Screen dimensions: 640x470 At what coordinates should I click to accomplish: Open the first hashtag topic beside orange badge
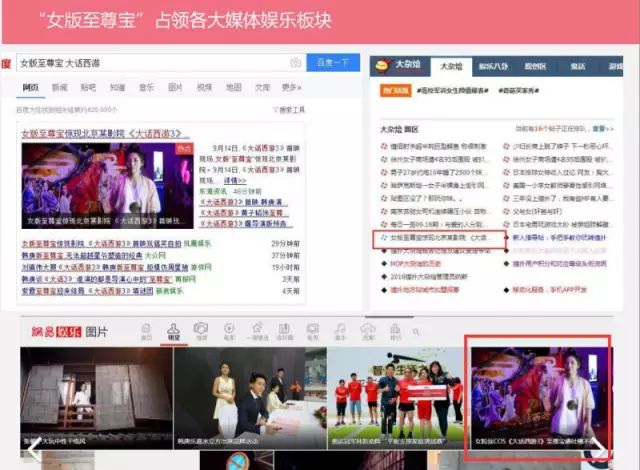tap(452, 91)
